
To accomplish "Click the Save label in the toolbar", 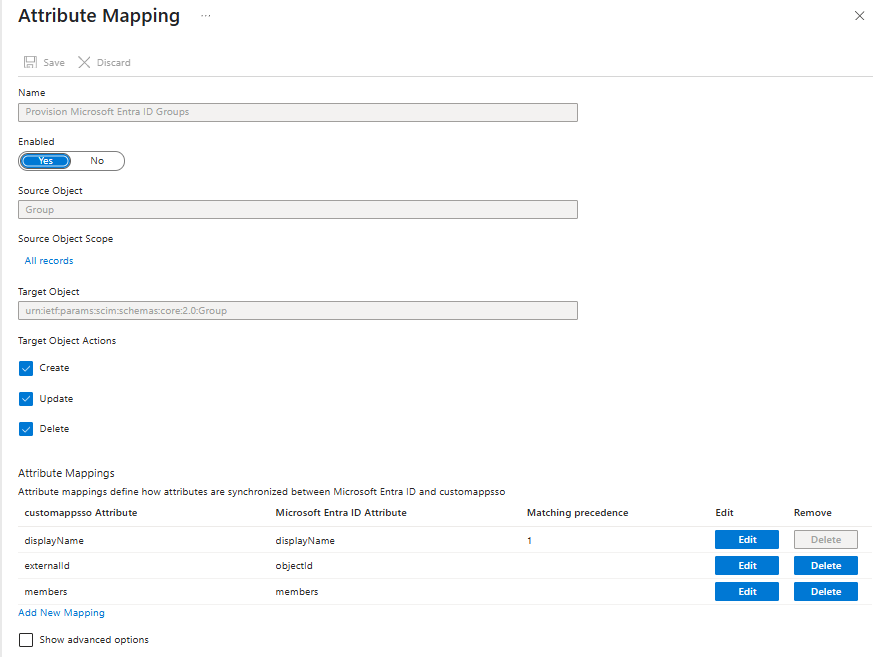I will coord(54,63).
